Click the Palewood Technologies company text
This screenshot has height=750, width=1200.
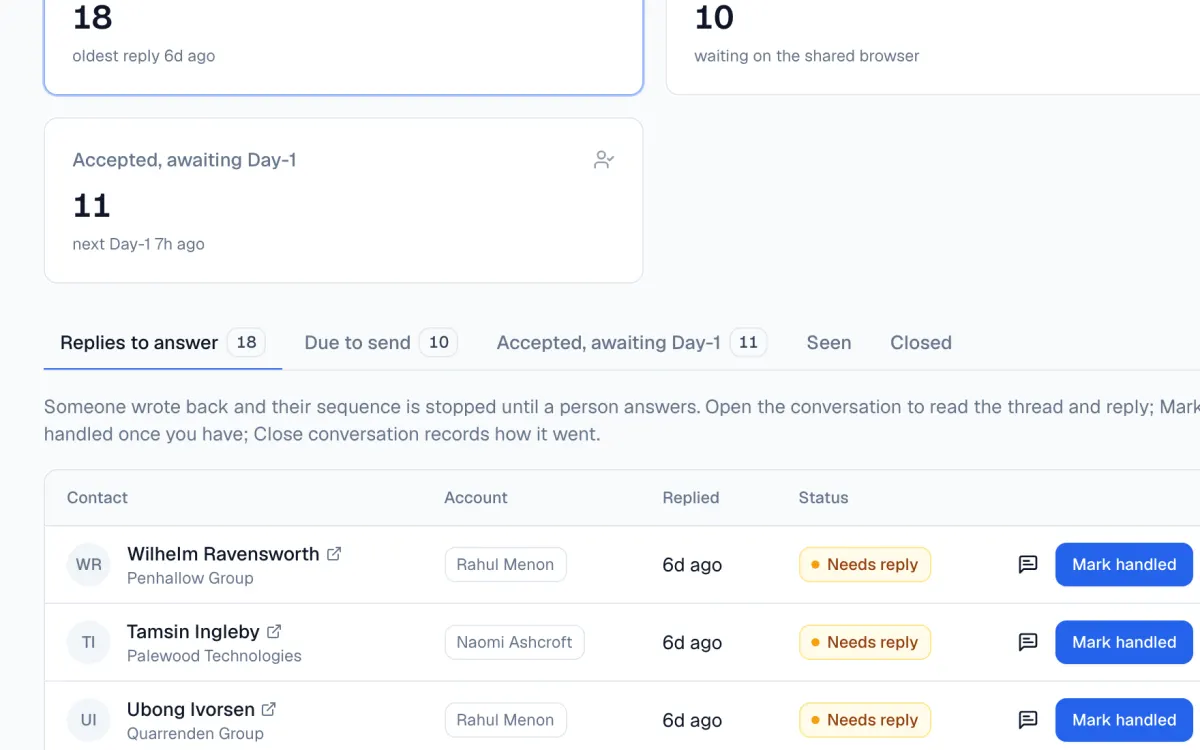[214, 657]
